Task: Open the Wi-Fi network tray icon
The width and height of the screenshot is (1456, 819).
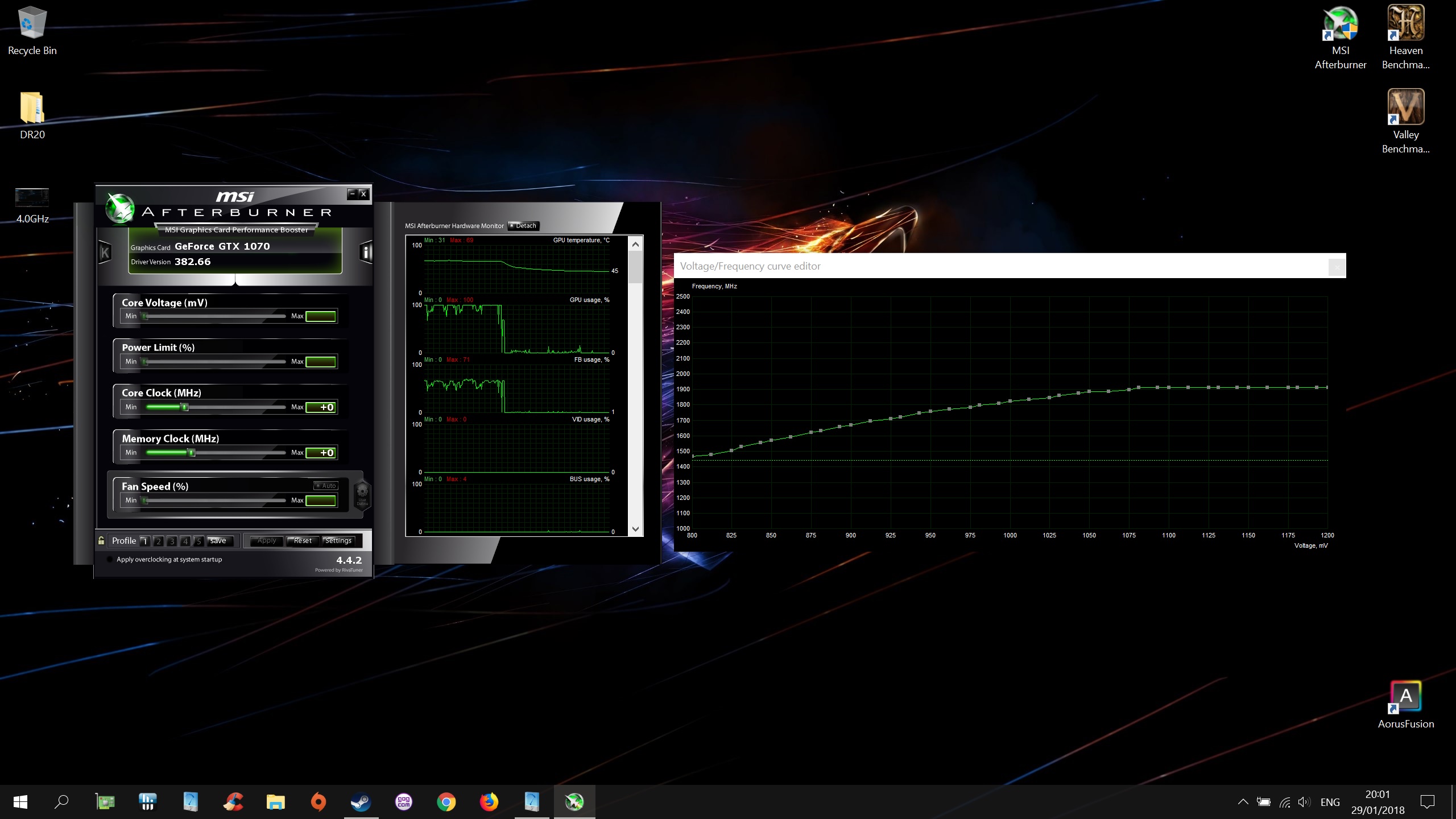Action: pos(1284,802)
